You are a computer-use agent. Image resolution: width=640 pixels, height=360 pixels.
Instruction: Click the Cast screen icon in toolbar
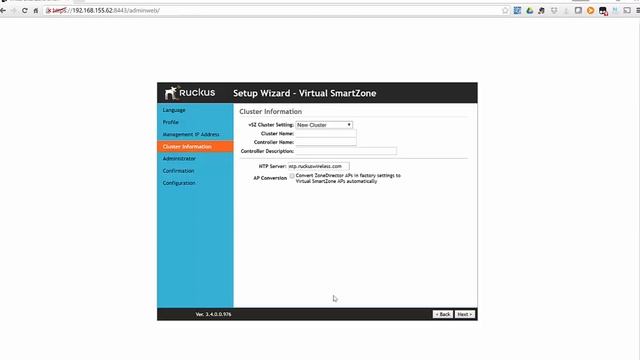pos(627,11)
